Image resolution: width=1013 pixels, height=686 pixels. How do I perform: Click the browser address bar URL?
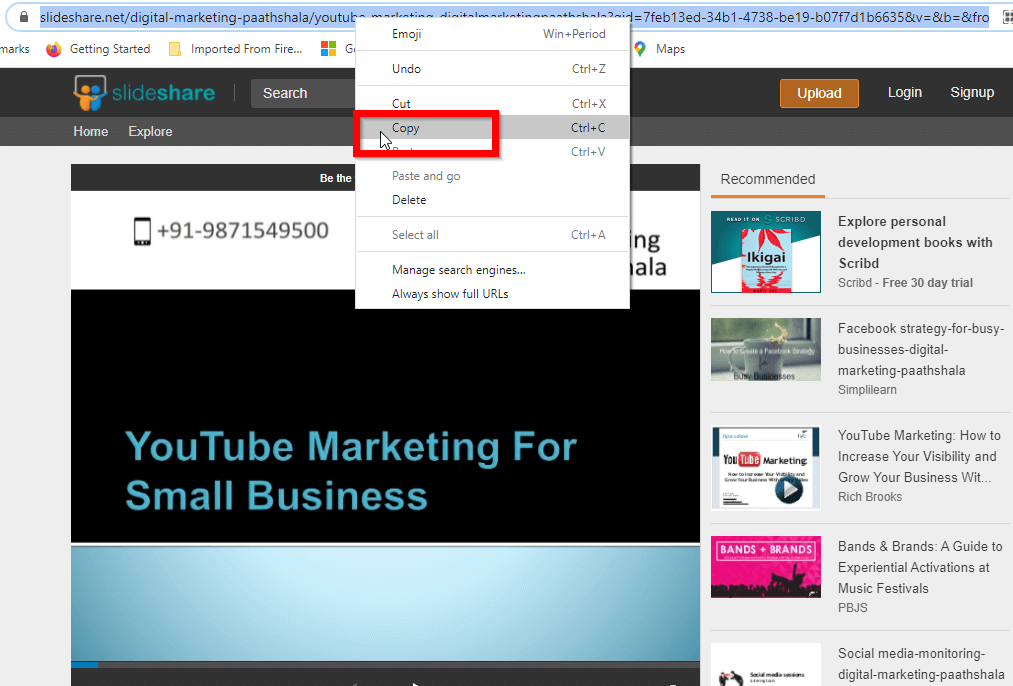[x=514, y=17]
